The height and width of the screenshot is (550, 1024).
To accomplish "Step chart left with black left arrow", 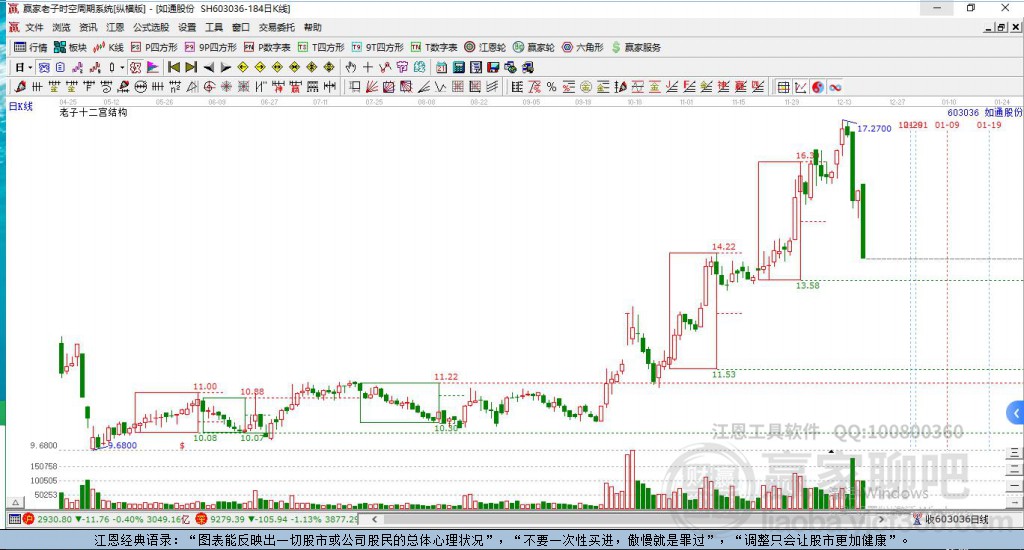I will (x=208, y=67).
